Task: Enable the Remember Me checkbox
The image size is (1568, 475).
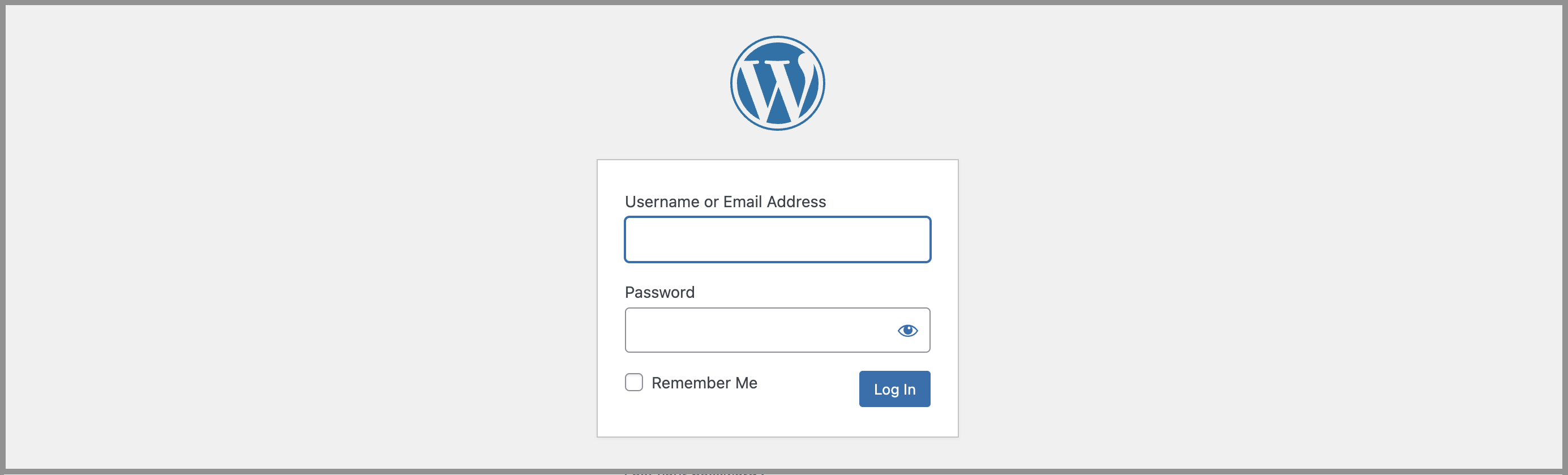Action: [x=633, y=383]
